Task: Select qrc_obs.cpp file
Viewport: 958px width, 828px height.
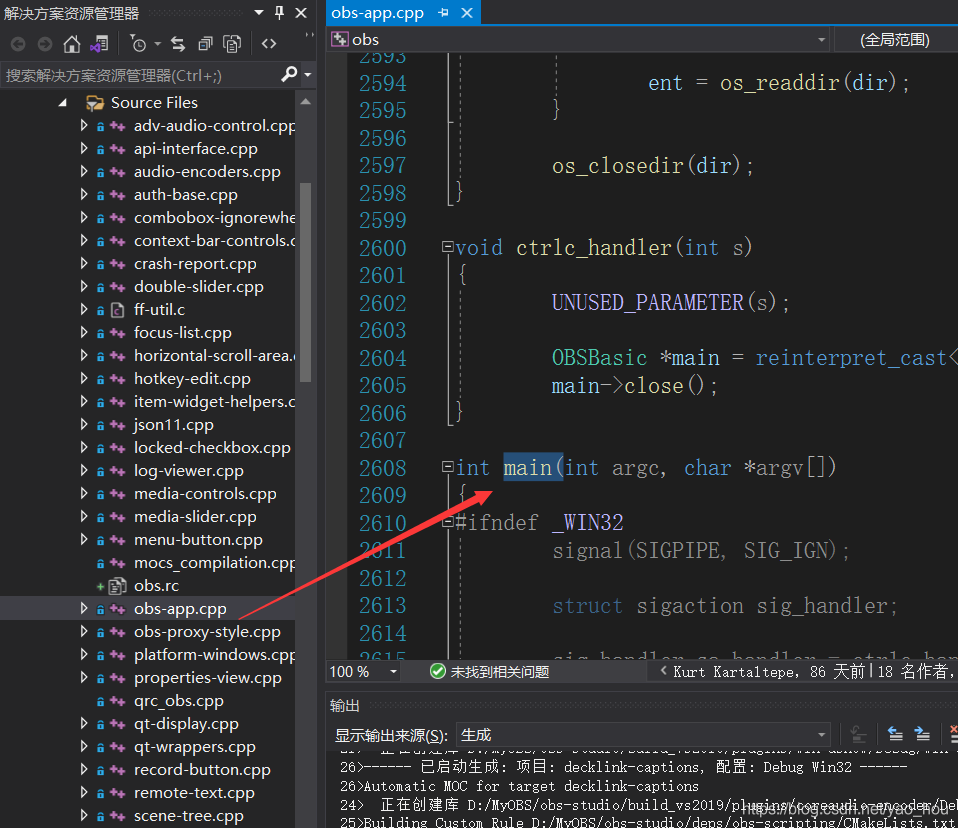Action: point(178,701)
